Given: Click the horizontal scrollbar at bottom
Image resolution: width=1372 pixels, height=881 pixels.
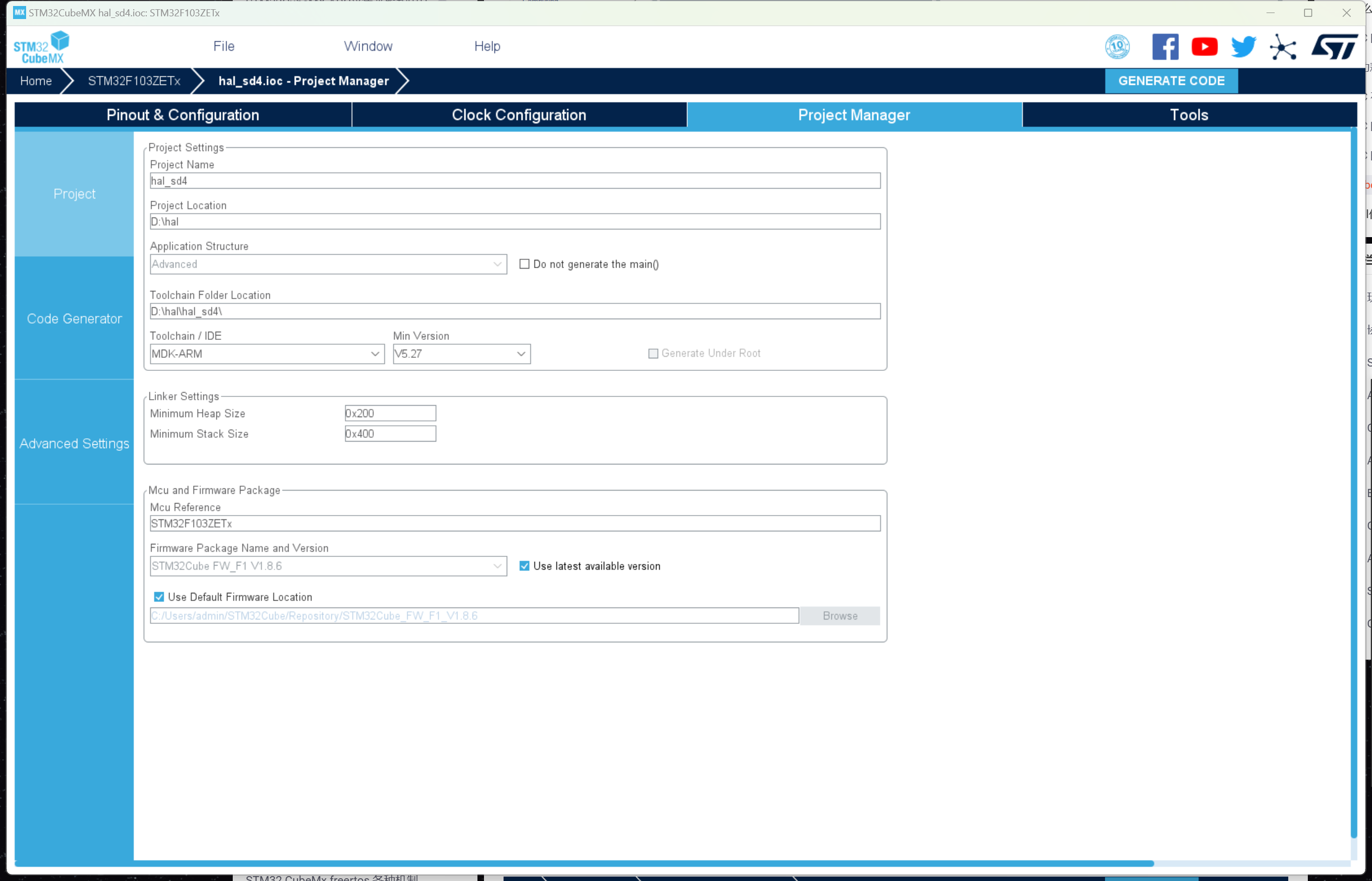Looking at the screenshot, I should click(583, 863).
